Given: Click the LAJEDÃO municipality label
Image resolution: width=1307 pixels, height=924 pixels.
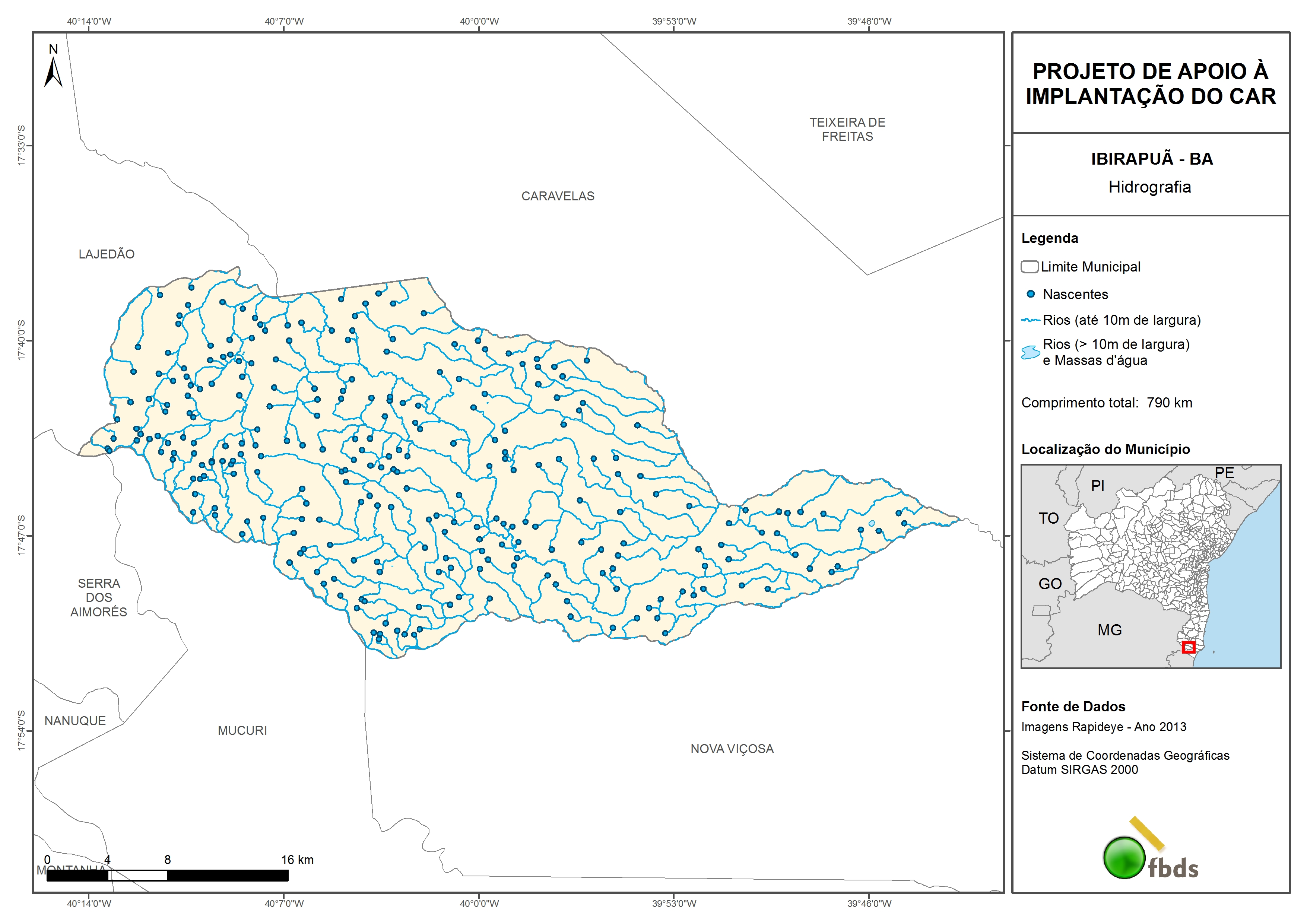Looking at the screenshot, I should click(x=107, y=254).
